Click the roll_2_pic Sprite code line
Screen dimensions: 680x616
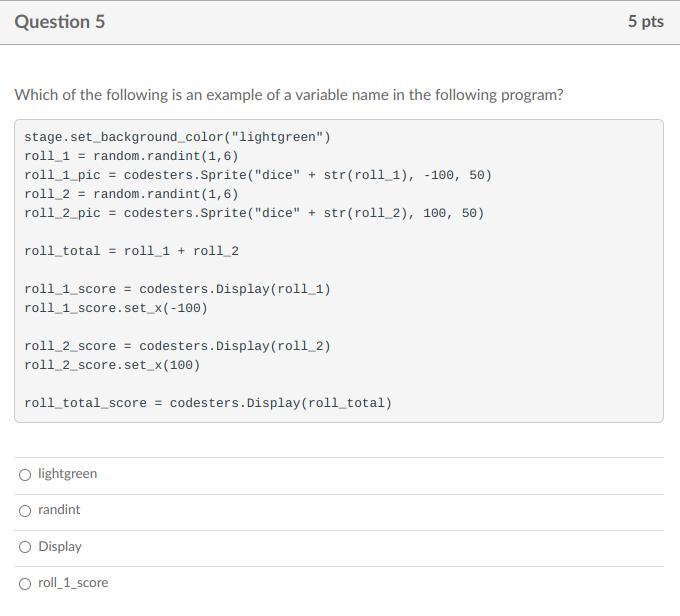(x=254, y=213)
